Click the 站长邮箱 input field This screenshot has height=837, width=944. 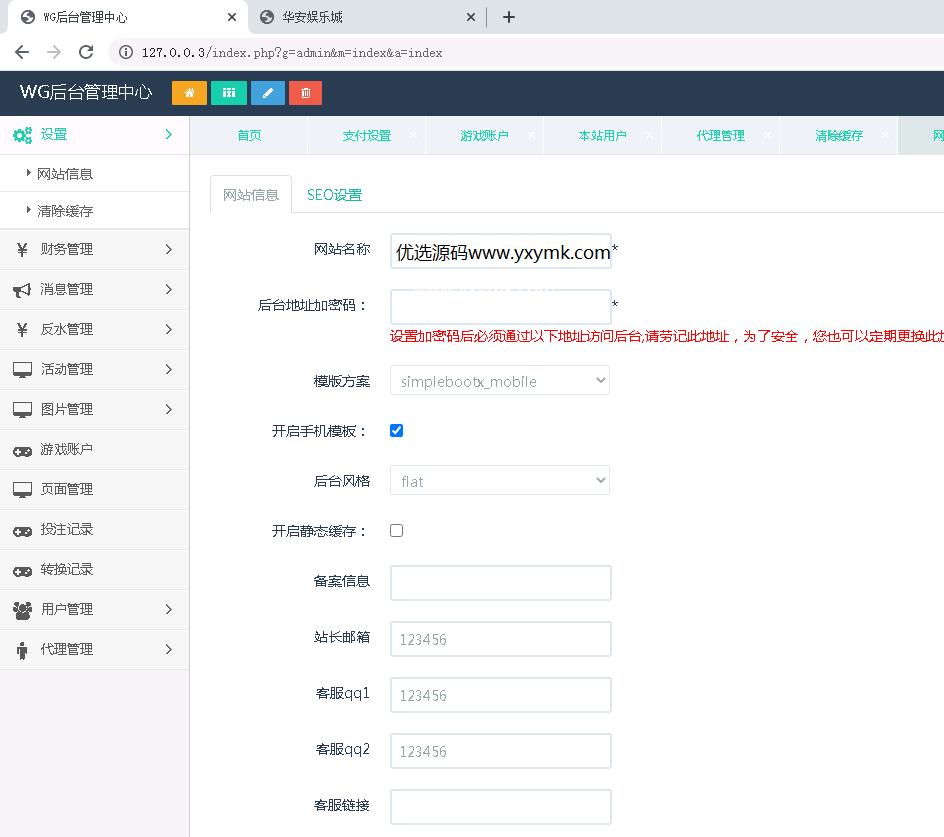(501, 639)
